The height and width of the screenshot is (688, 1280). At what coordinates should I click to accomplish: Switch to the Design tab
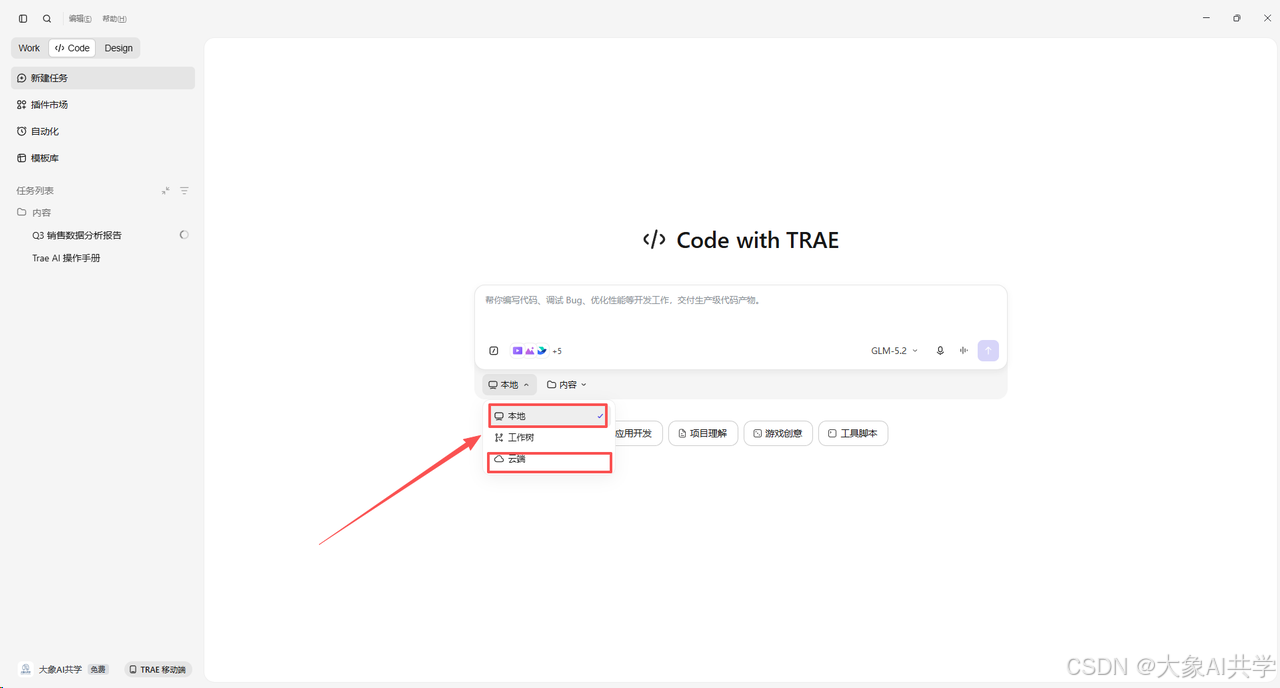pyautogui.click(x=118, y=48)
